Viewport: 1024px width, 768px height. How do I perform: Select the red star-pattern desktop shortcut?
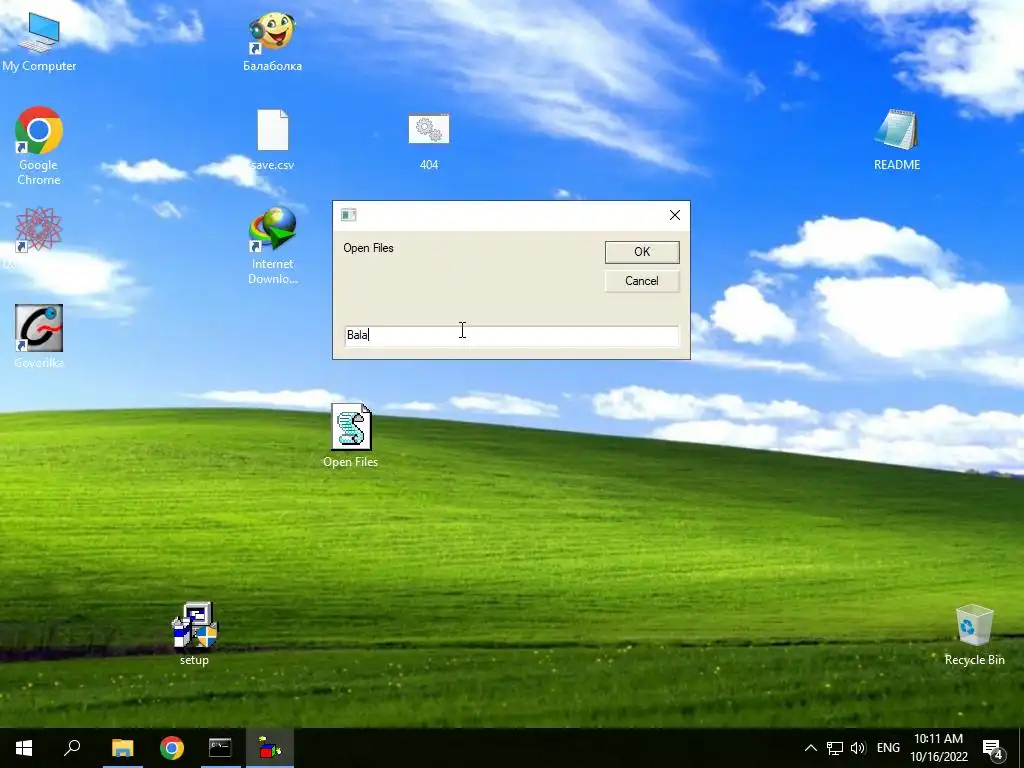point(39,230)
